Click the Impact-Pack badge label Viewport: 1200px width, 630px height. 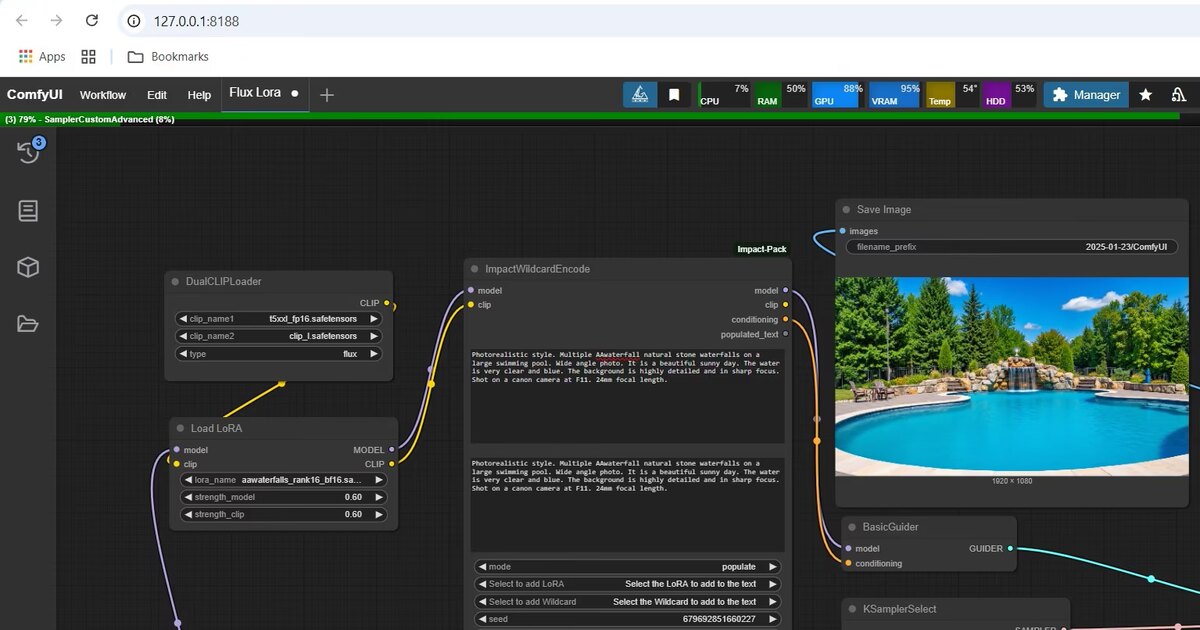pyautogui.click(x=762, y=250)
